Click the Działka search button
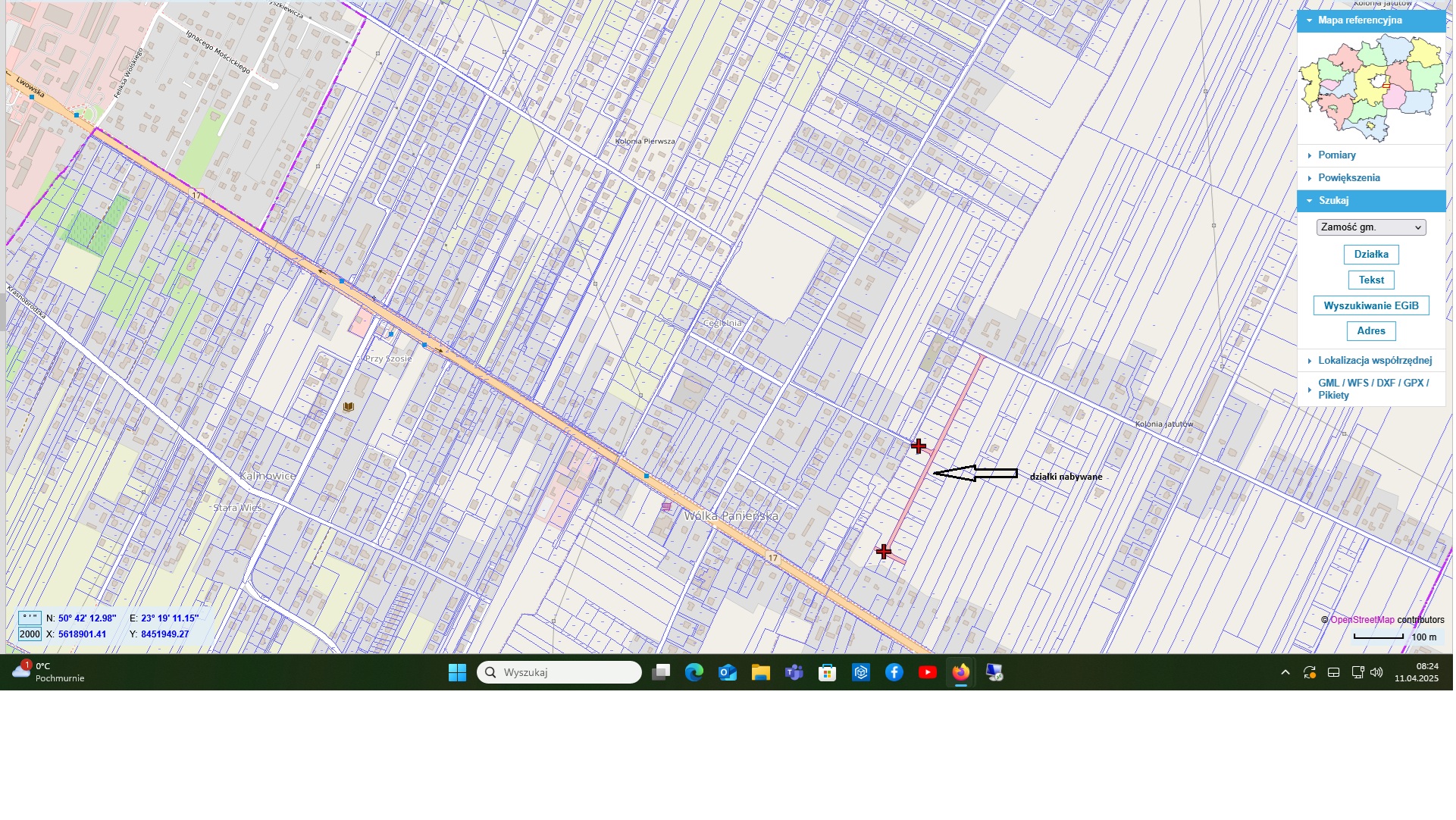The width and height of the screenshot is (1456, 820). (x=1371, y=255)
